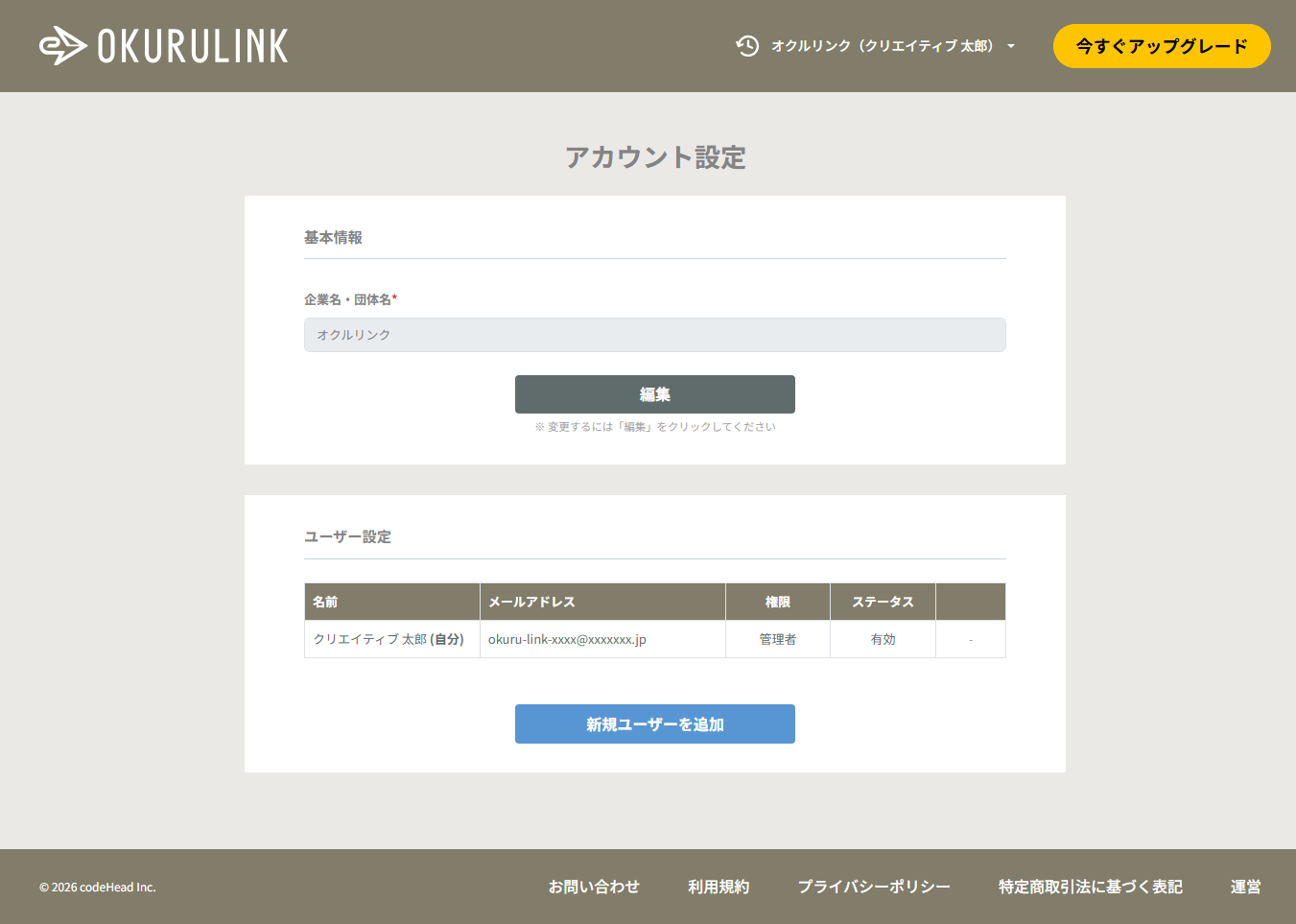The width and height of the screenshot is (1296, 924).
Task: Select the メールアドレス column header
Action: (x=531, y=602)
